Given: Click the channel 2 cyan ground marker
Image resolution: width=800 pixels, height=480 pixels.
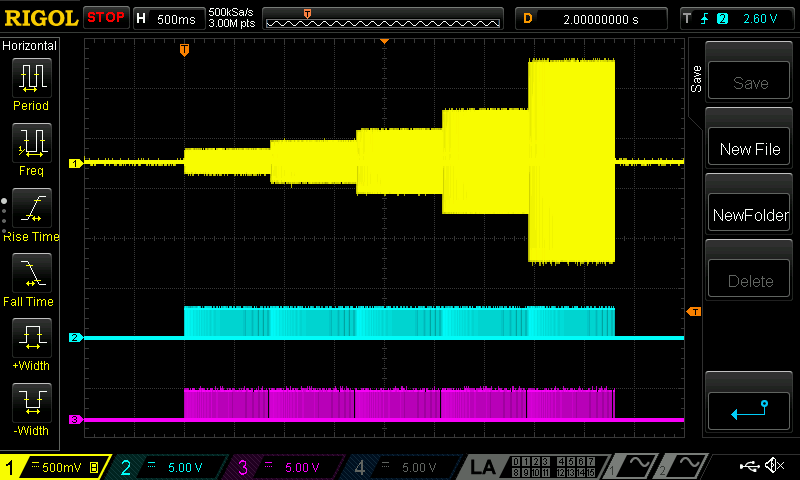Looking at the screenshot, I should pyautogui.click(x=76, y=337).
